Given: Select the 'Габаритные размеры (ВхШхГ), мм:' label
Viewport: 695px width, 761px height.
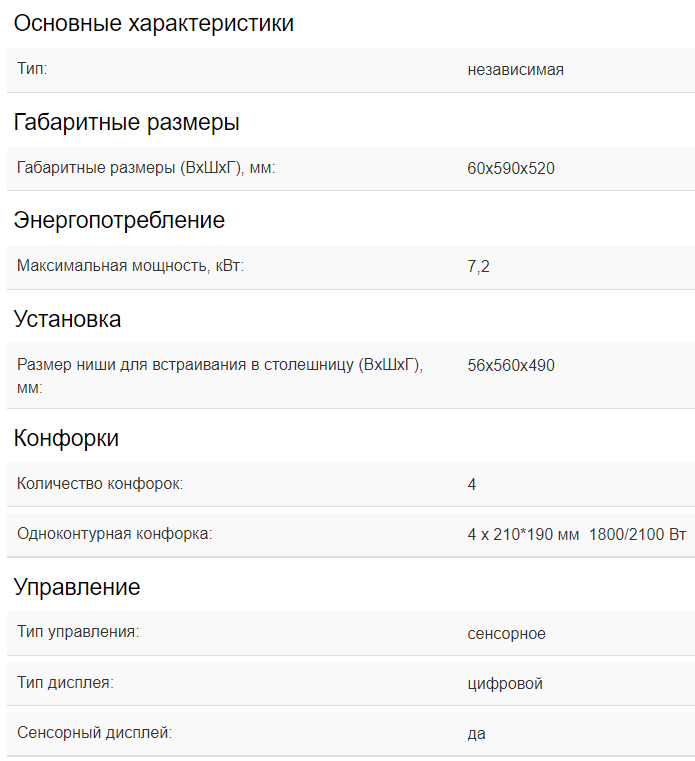Looking at the screenshot, I should [146, 168].
